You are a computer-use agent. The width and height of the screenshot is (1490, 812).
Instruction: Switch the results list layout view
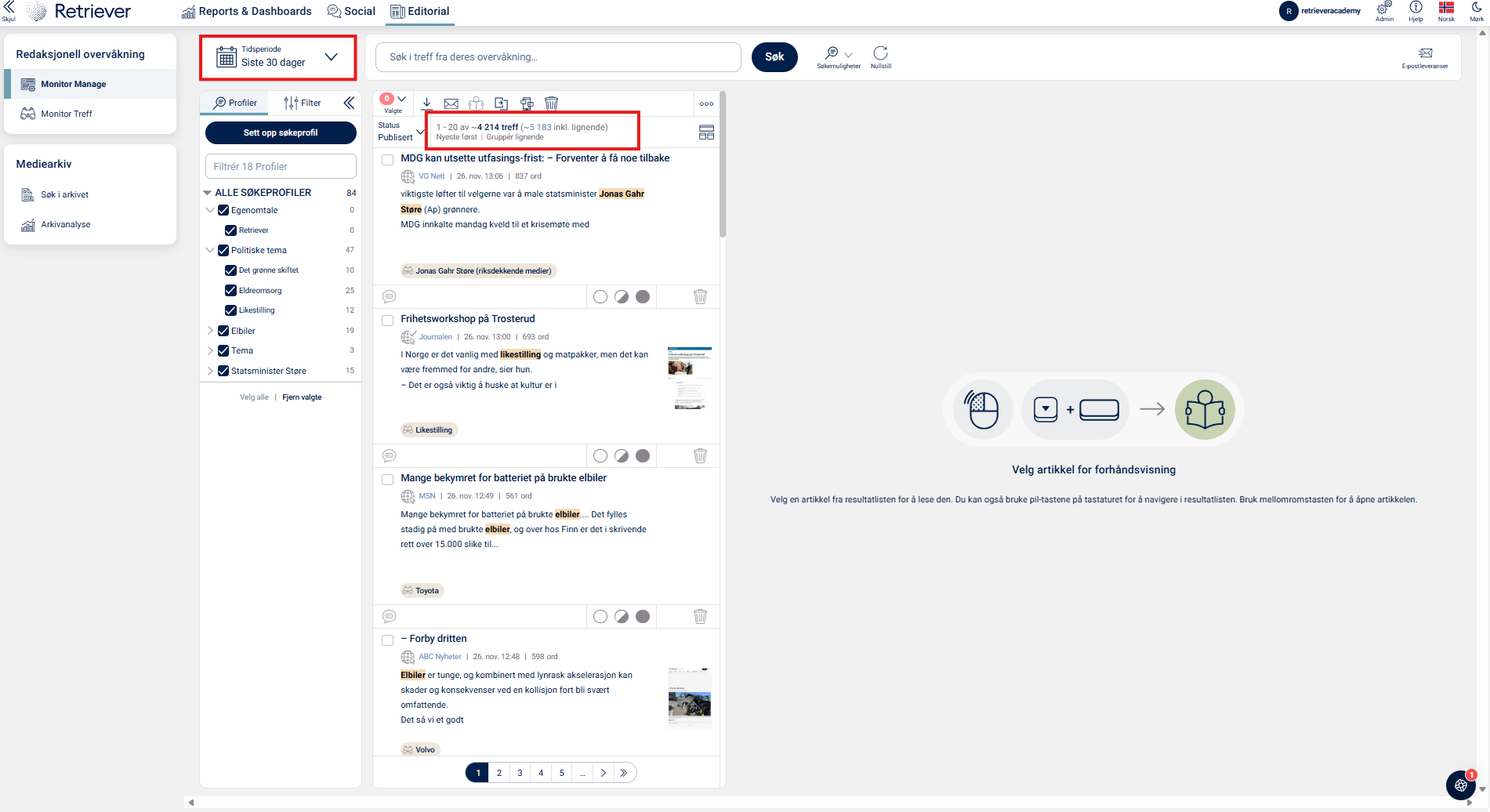click(x=707, y=132)
